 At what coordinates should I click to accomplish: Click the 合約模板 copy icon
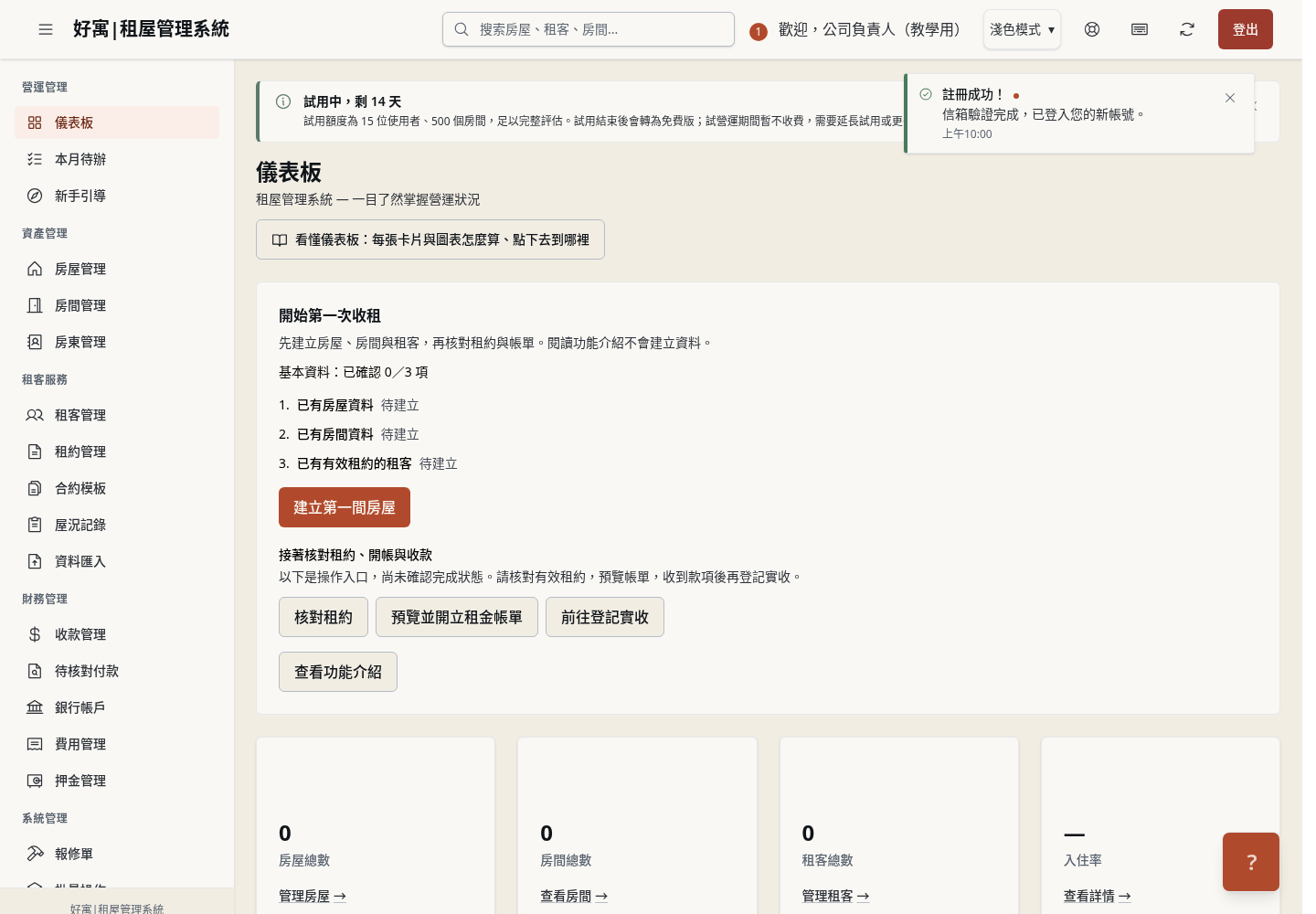(35, 488)
